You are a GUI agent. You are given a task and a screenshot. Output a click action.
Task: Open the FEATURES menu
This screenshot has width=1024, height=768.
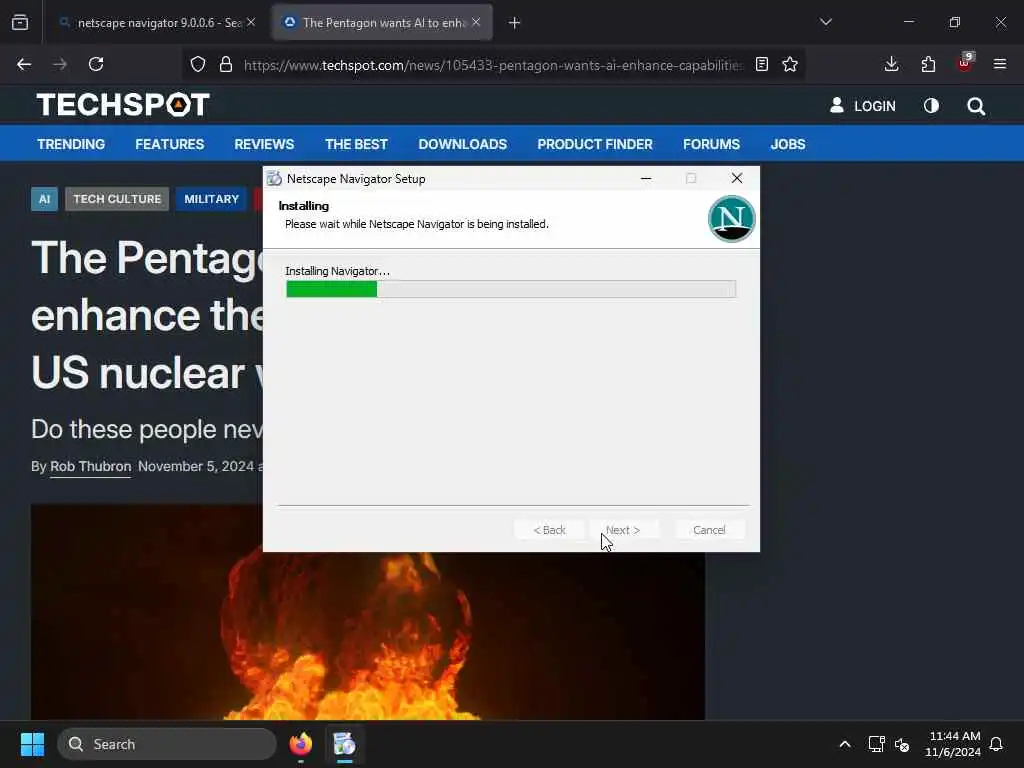click(170, 144)
